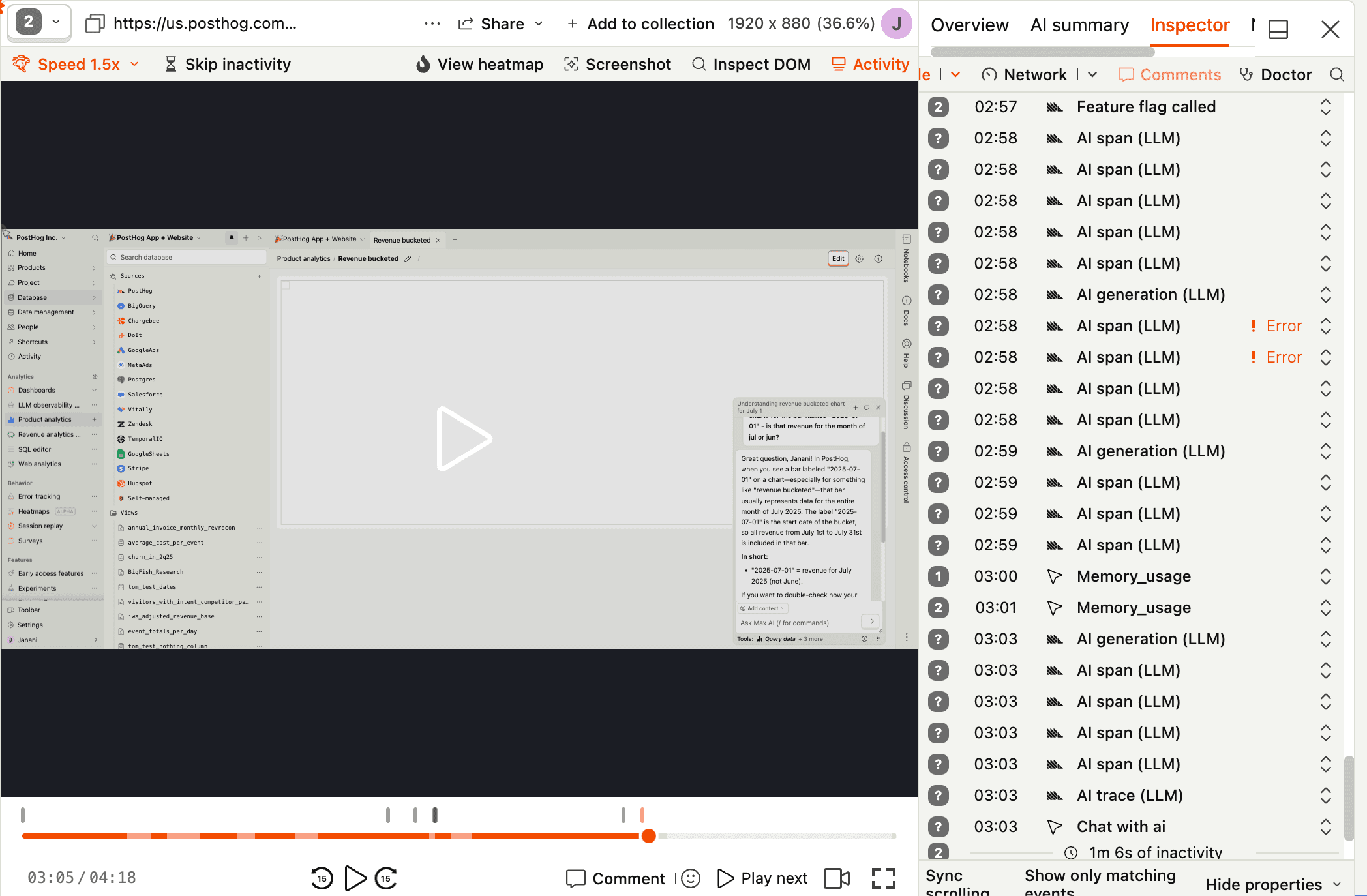This screenshot has width=1367, height=896.
Task: Search inspector events with the magnifier icon
Action: (x=1336, y=74)
